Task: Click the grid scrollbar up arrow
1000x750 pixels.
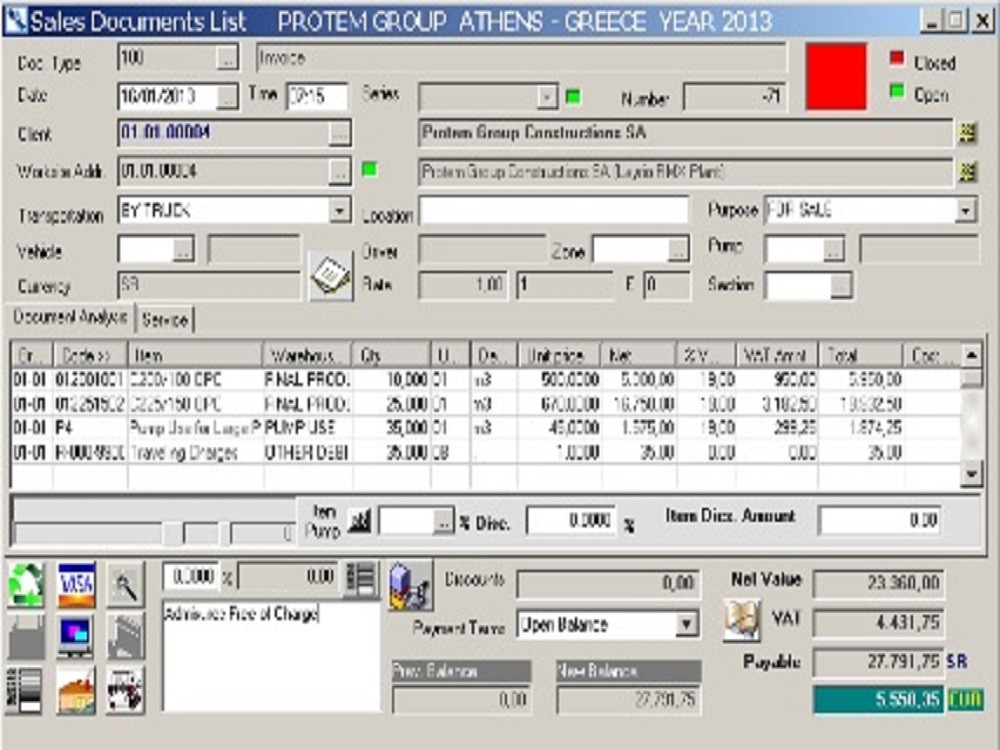Action: pyautogui.click(x=971, y=355)
